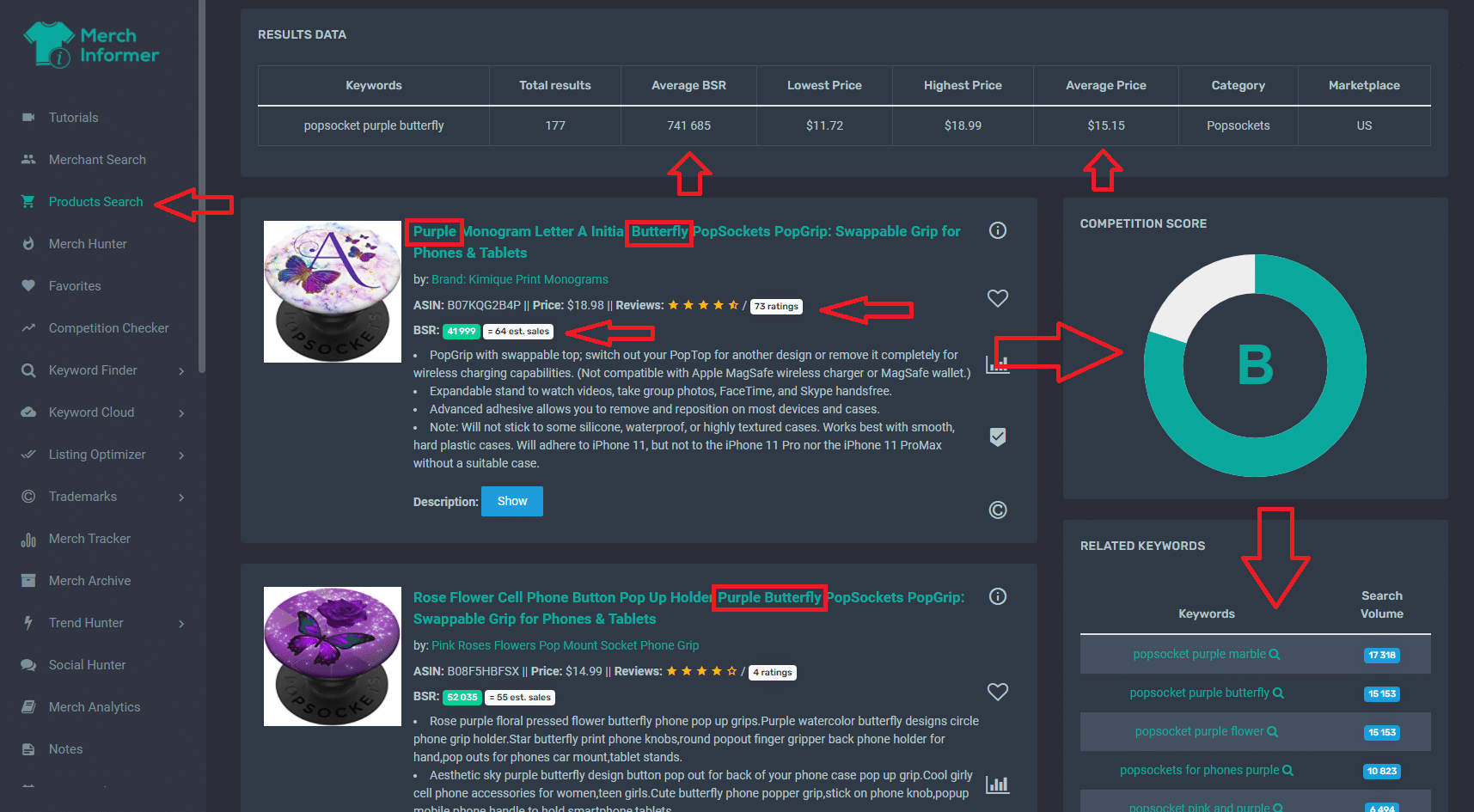Screen dimensions: 1474x812
Task: Open info icon for Purple Monogram Letter A product
Action: (x=998, y=230)
